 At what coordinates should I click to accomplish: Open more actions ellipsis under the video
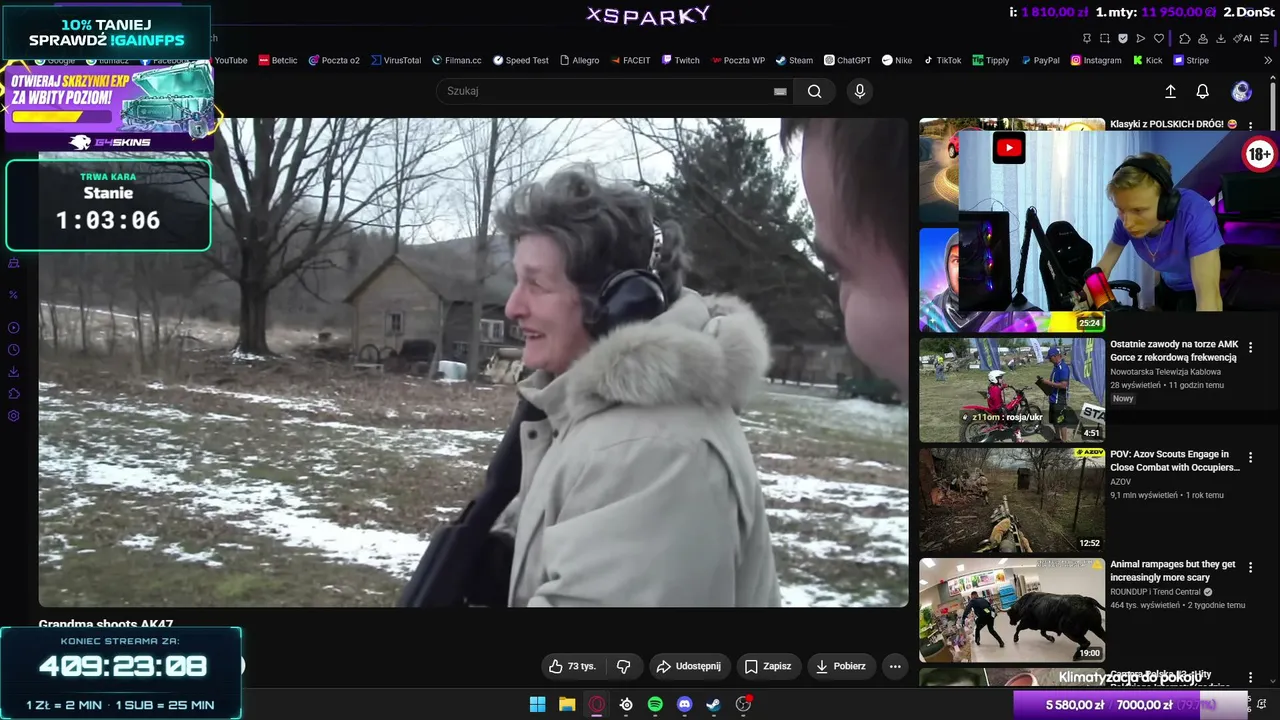[895, 666]
